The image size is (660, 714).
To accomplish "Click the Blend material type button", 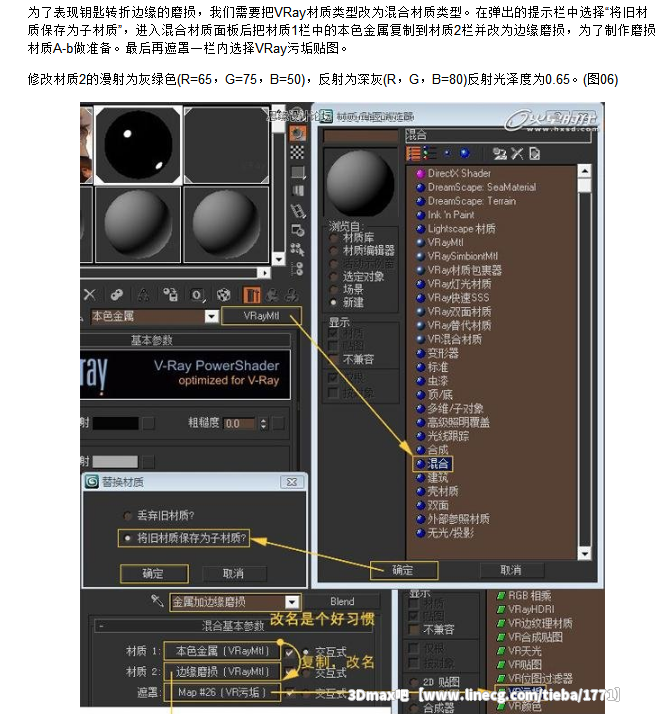I will click(x=343, y=602).
